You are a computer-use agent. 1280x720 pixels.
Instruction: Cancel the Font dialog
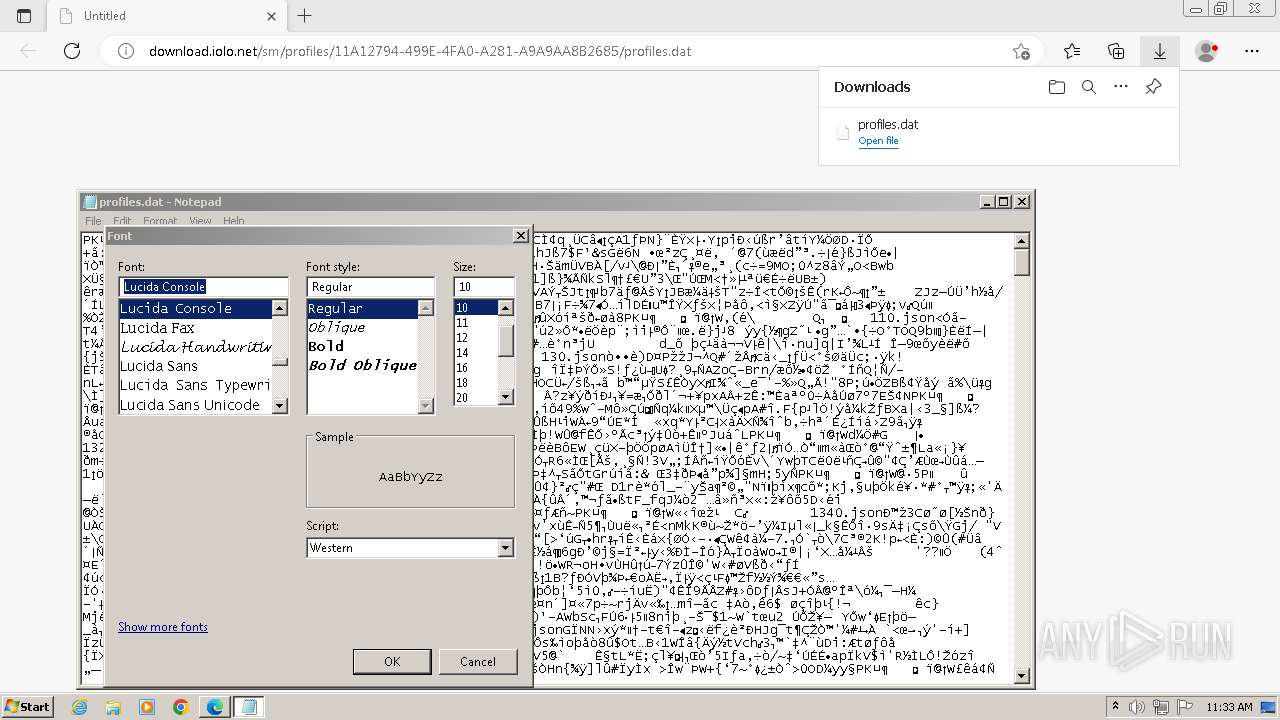pos(478,661)
